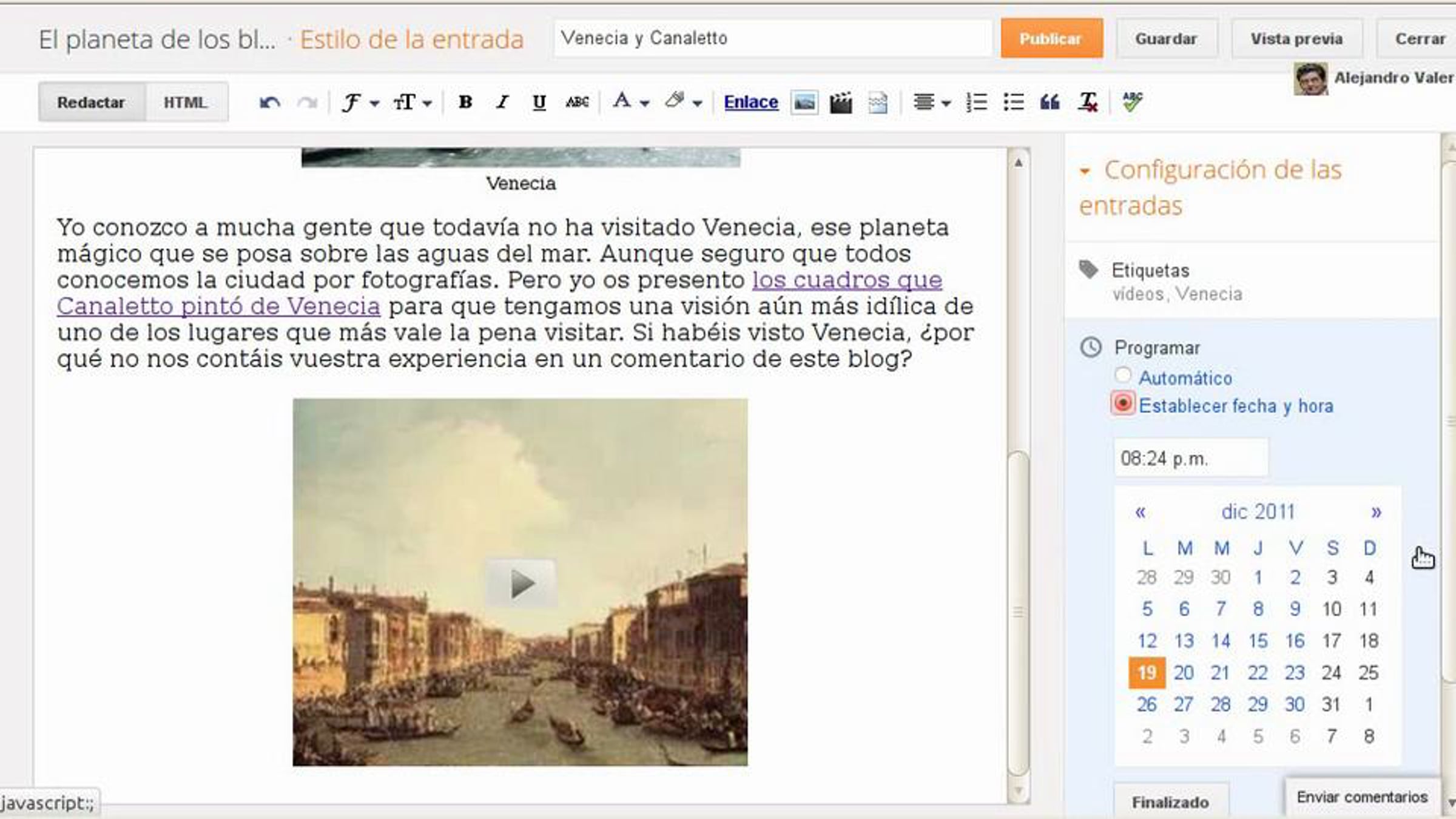
Task: Pick December 25 in the calendar
Action: point(1369,673)
